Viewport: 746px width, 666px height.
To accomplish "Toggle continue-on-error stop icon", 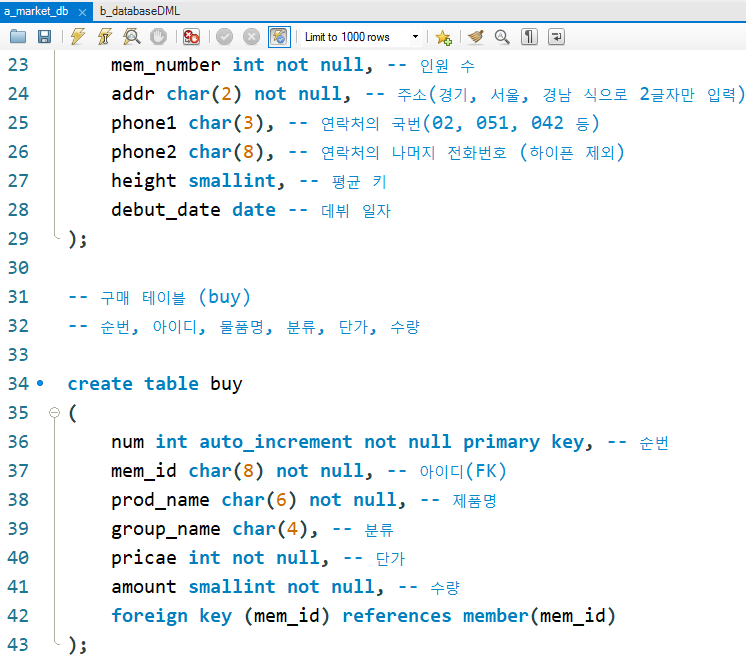I will (x=191, y=37).
